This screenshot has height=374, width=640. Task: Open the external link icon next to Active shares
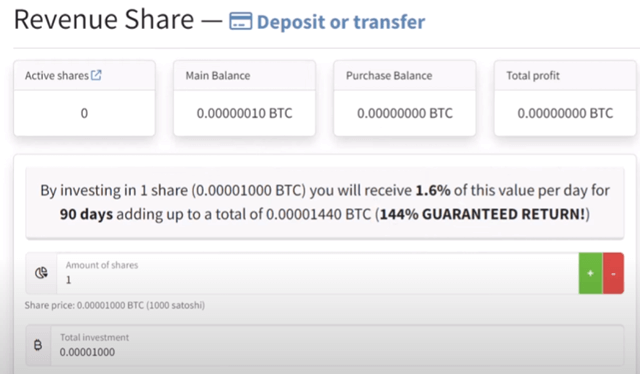96,75
